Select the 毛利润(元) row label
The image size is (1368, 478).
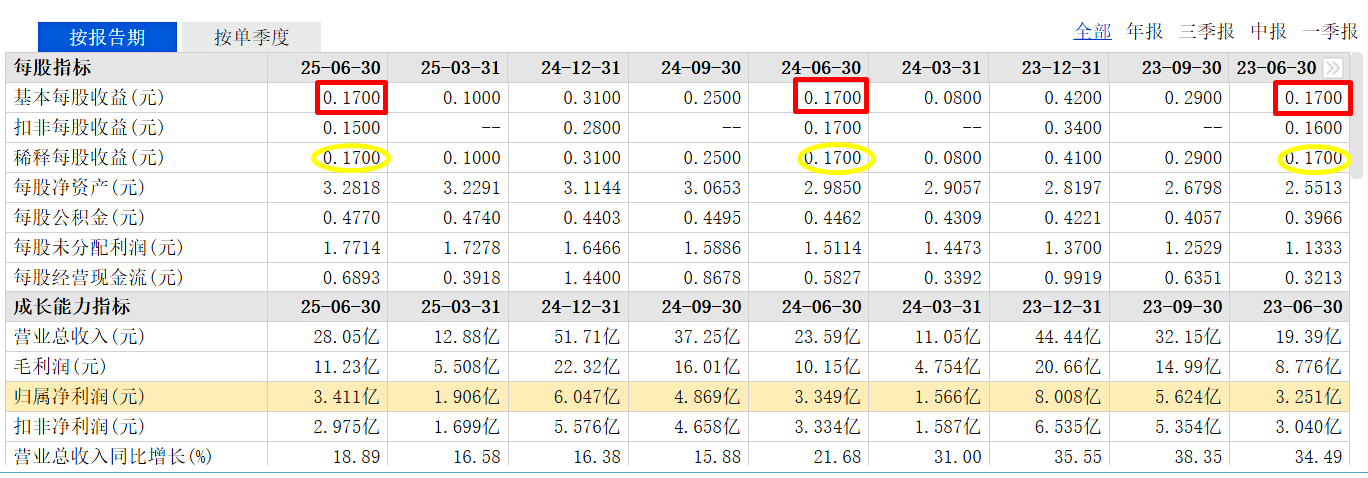[60, 366]
